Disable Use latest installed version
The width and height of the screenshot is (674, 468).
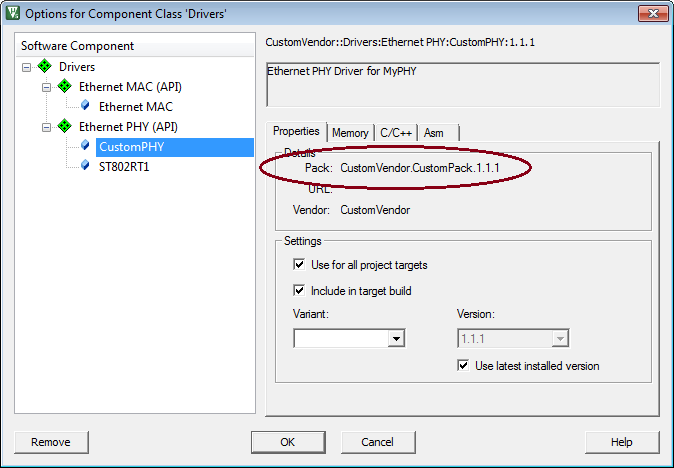tap(463, 366)
